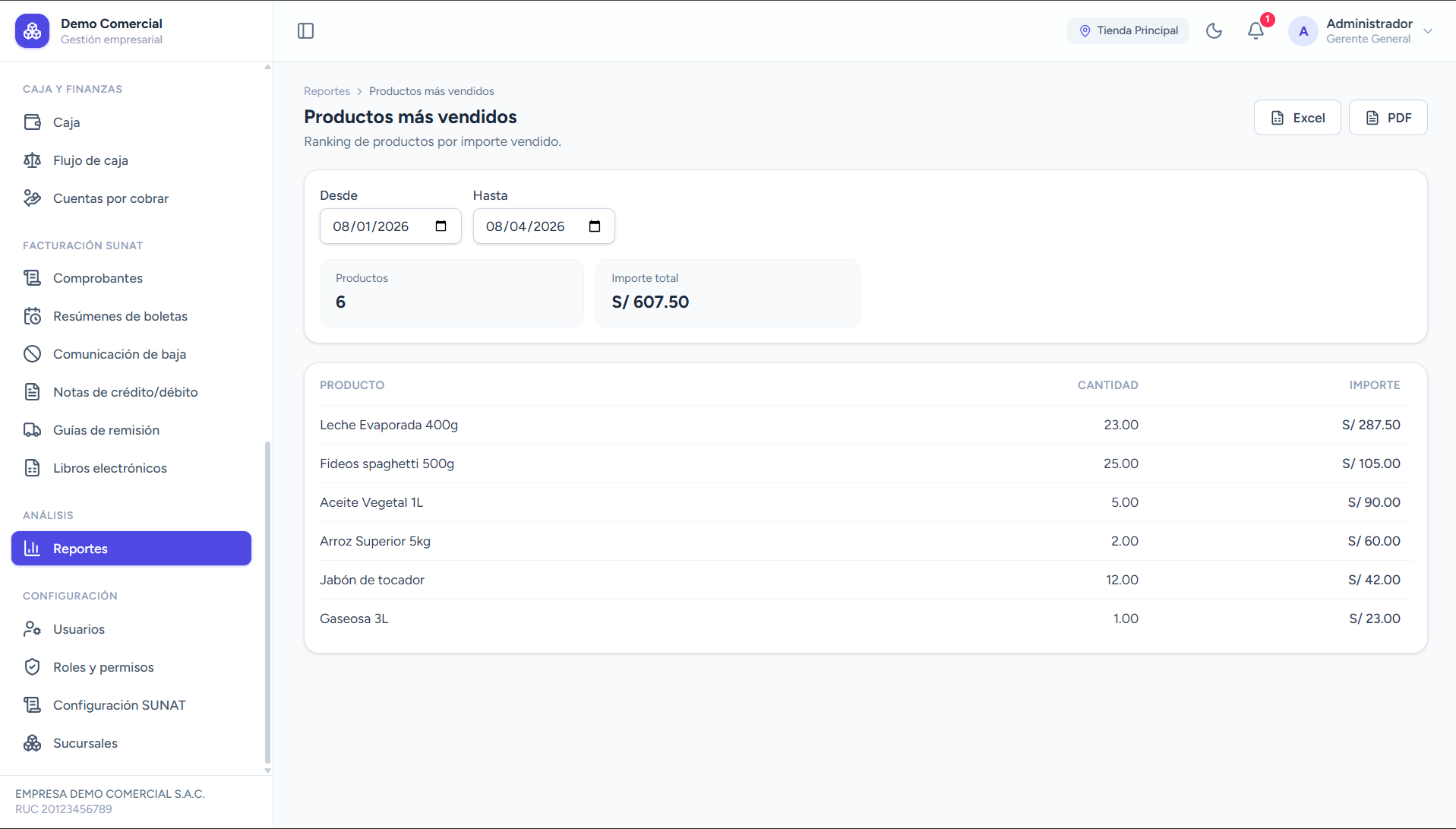1456x829 pixels.
Task: Click the Arroz Superior 5kg product
Action: 375,541
